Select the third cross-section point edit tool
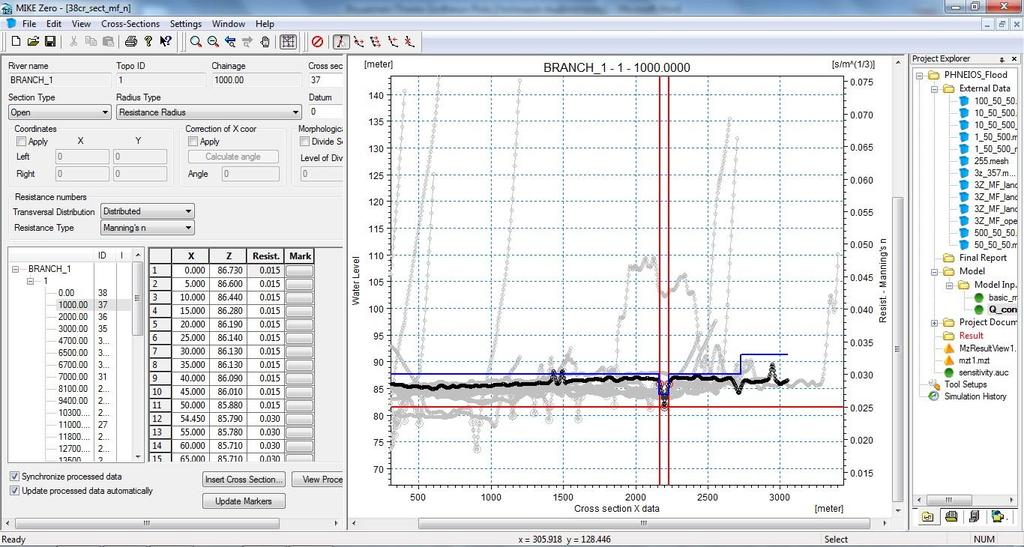1024x547 pixels. (x=376, y=42)
